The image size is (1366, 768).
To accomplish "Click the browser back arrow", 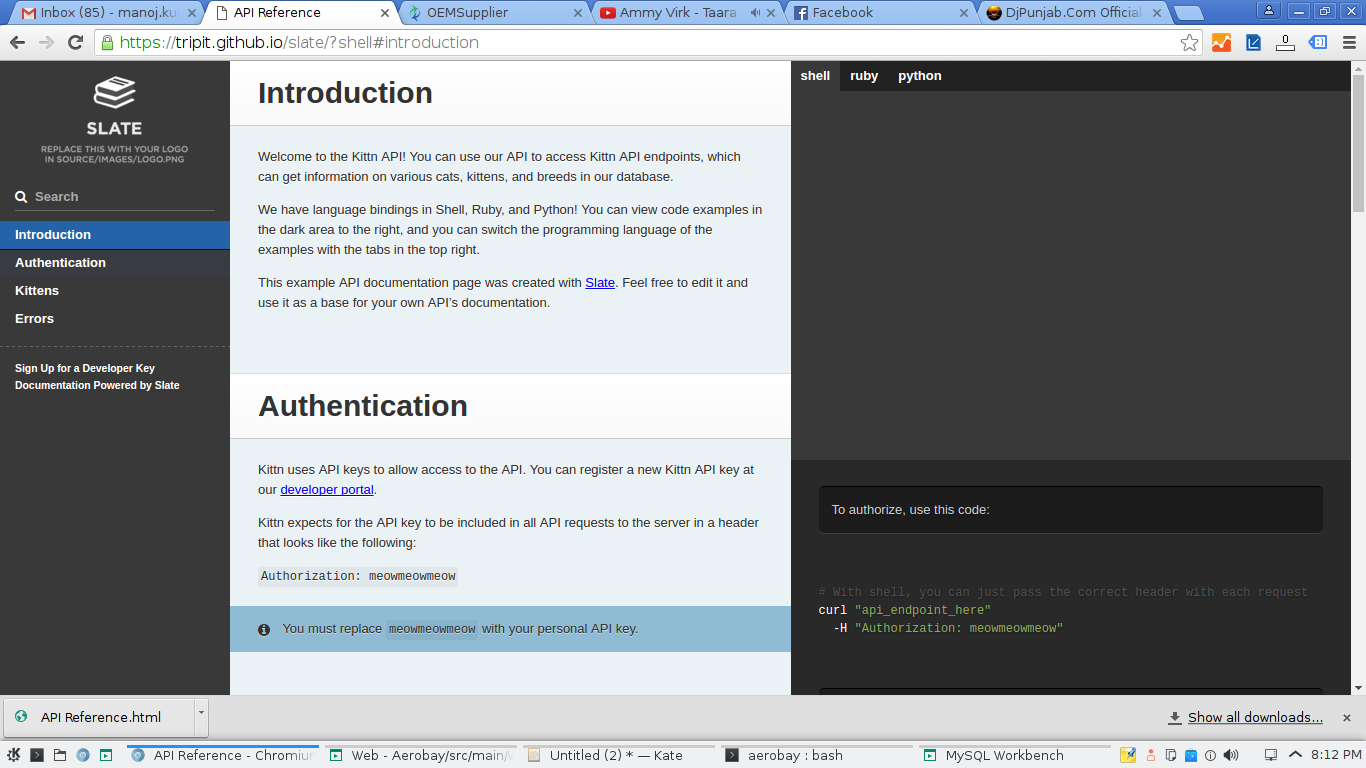I will pyautogui.click(x=17, y=42).
